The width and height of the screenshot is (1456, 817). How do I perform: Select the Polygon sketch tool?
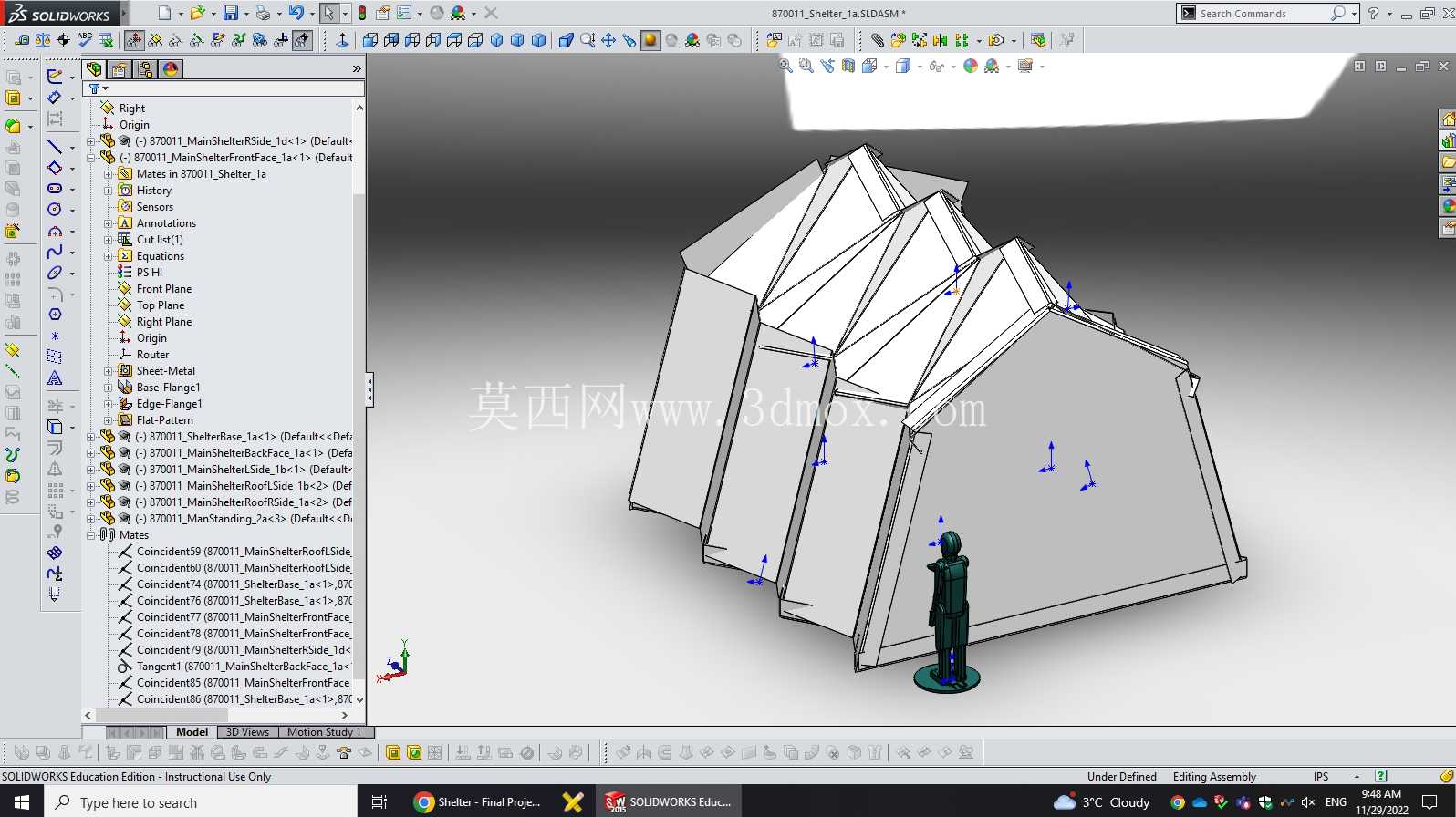[x=55, y=315]
